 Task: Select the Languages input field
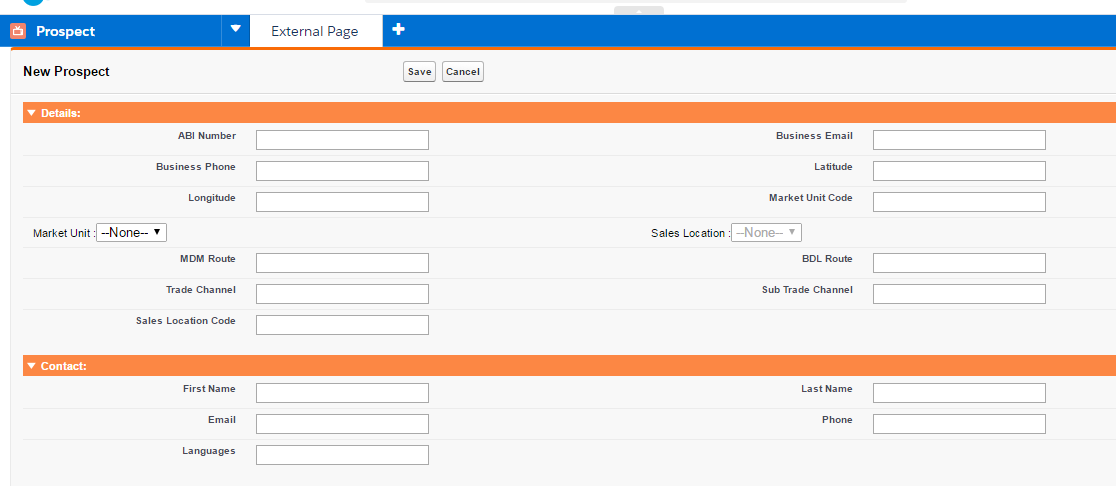coord(342,455)
